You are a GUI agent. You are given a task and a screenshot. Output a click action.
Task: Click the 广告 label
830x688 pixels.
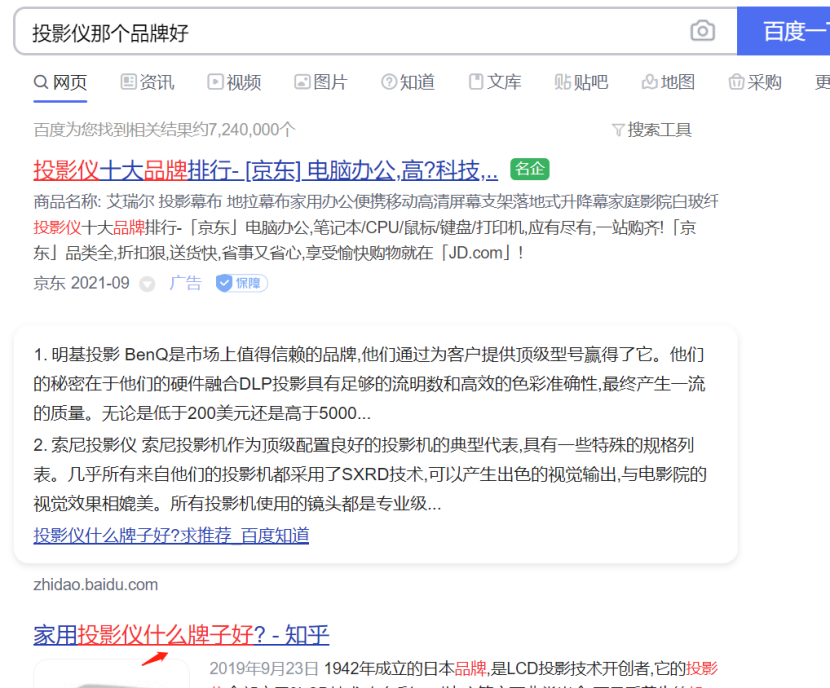[185, 283]
